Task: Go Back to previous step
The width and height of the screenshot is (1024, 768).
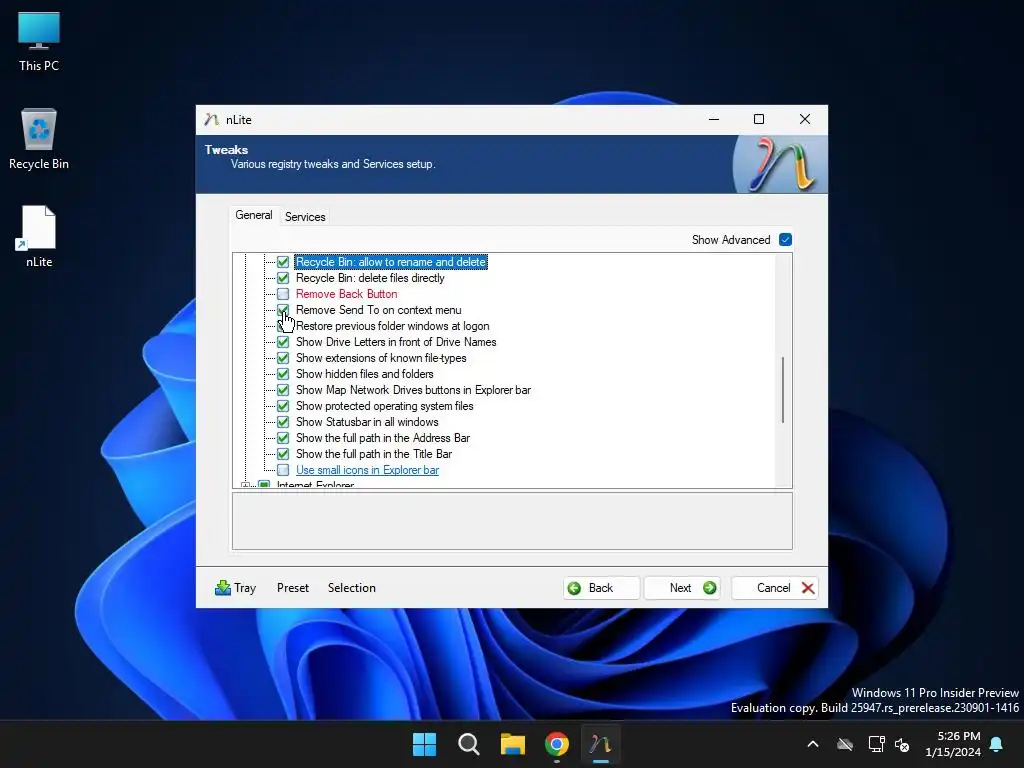Action: point(601,588)
